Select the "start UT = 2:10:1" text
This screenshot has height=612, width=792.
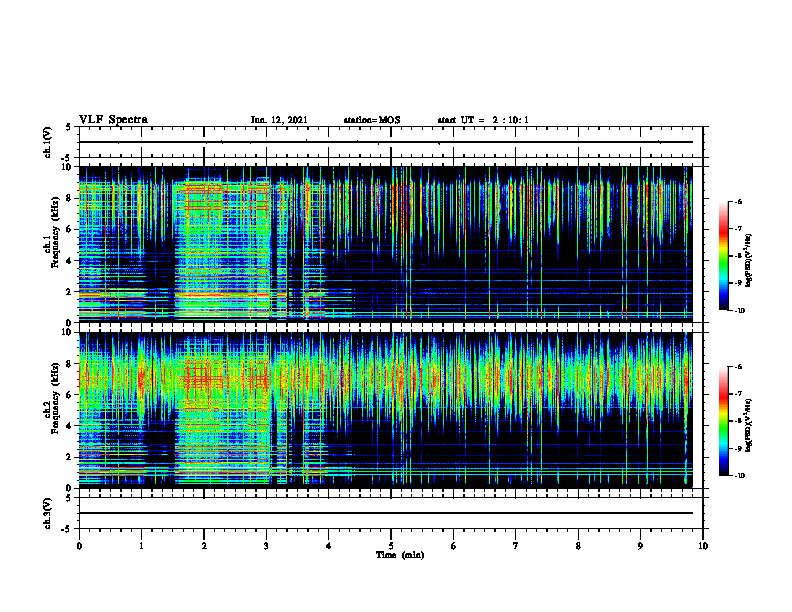pos(483,120)
